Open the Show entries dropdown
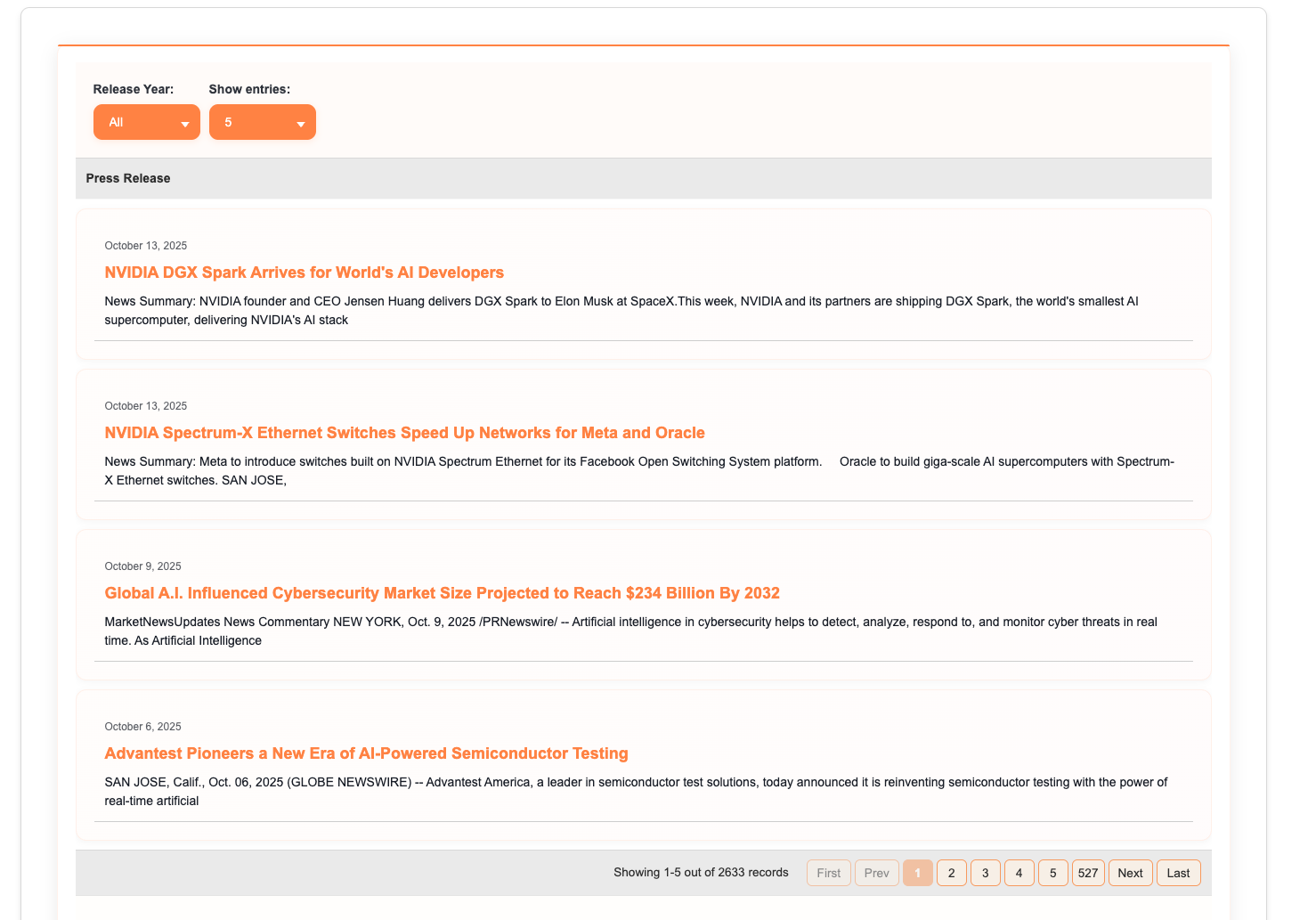This screenshot has height=920, width=1316. 263,122
